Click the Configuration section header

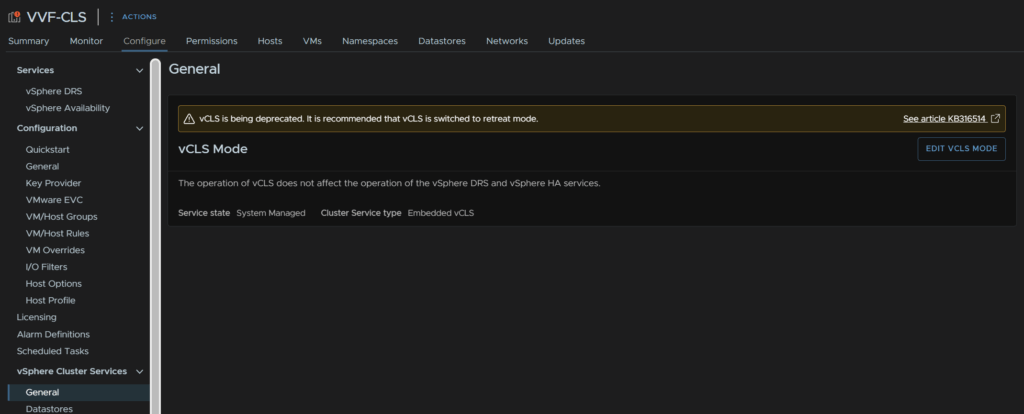pos(47,129)
